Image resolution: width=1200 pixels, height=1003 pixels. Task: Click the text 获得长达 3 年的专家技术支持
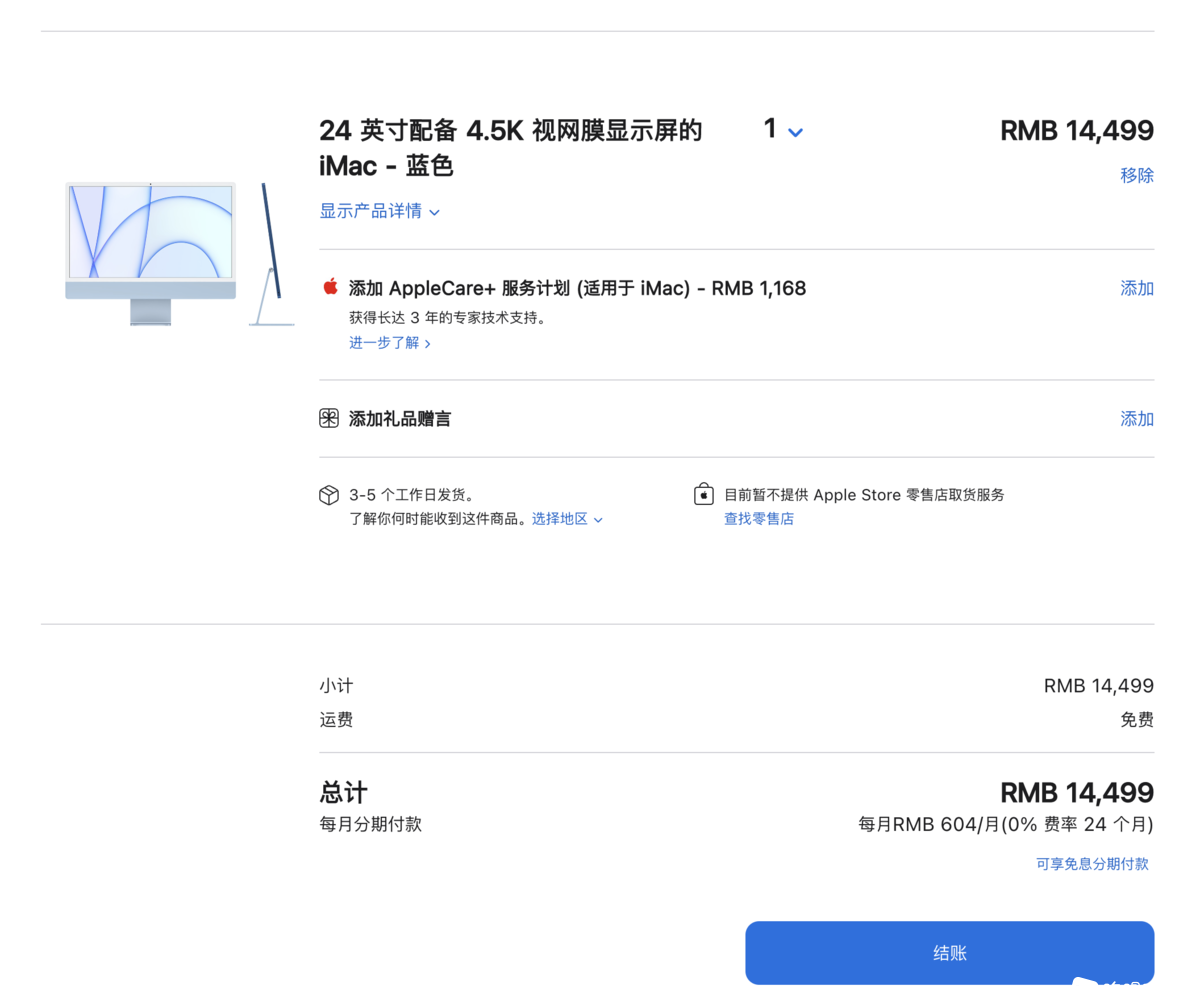point(449,319)
